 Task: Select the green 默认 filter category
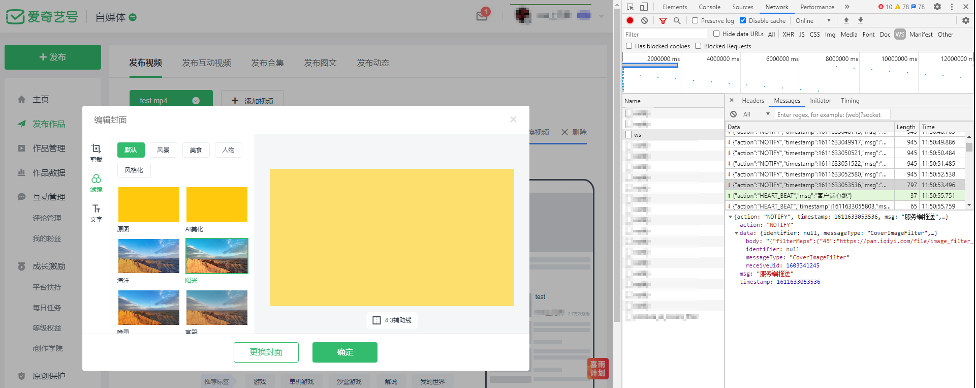(131, 149)
